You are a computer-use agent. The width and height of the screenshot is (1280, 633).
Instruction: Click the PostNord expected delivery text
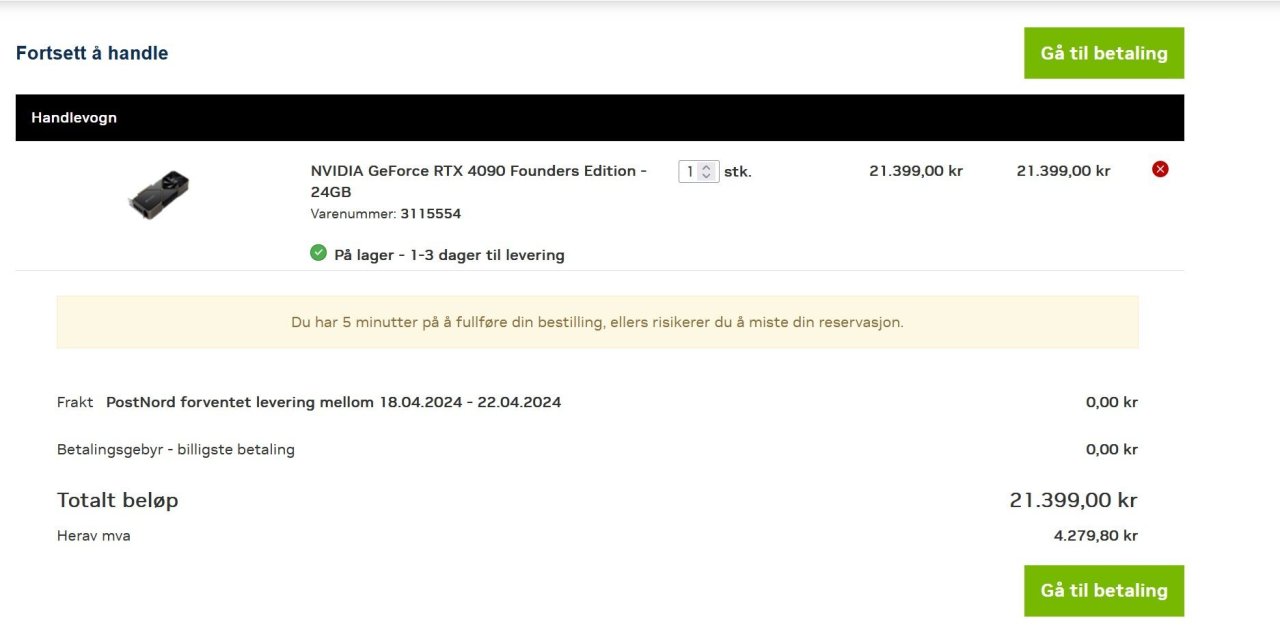[333, 402]
